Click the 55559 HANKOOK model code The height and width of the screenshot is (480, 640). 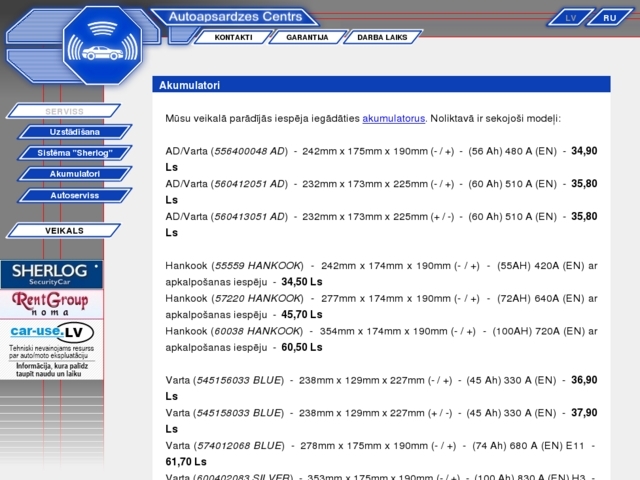[258, 266]
